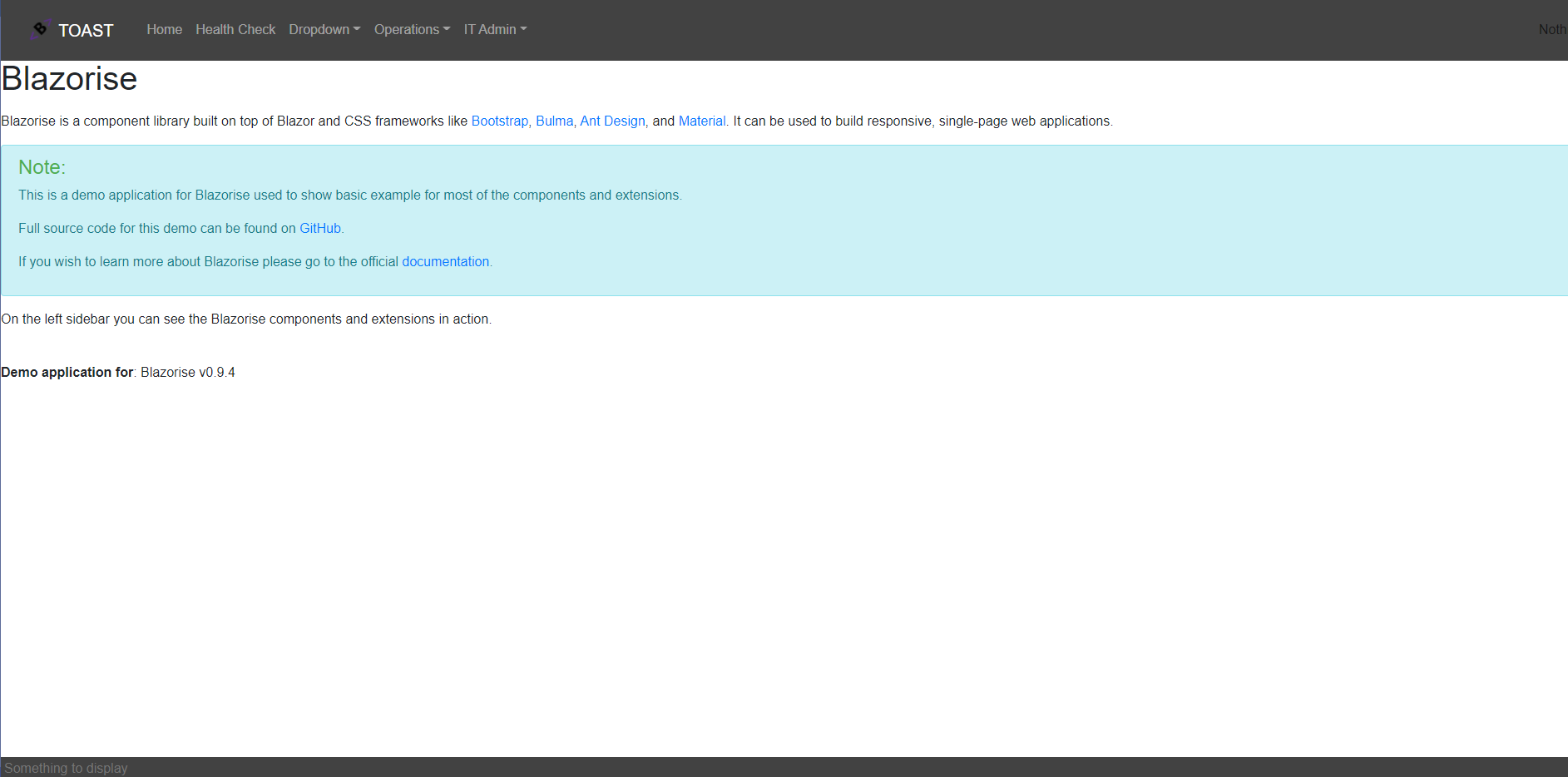Viewport: 1568px width, 777px height.
Task: Open the Material framework link
Action: click(701, 121)
